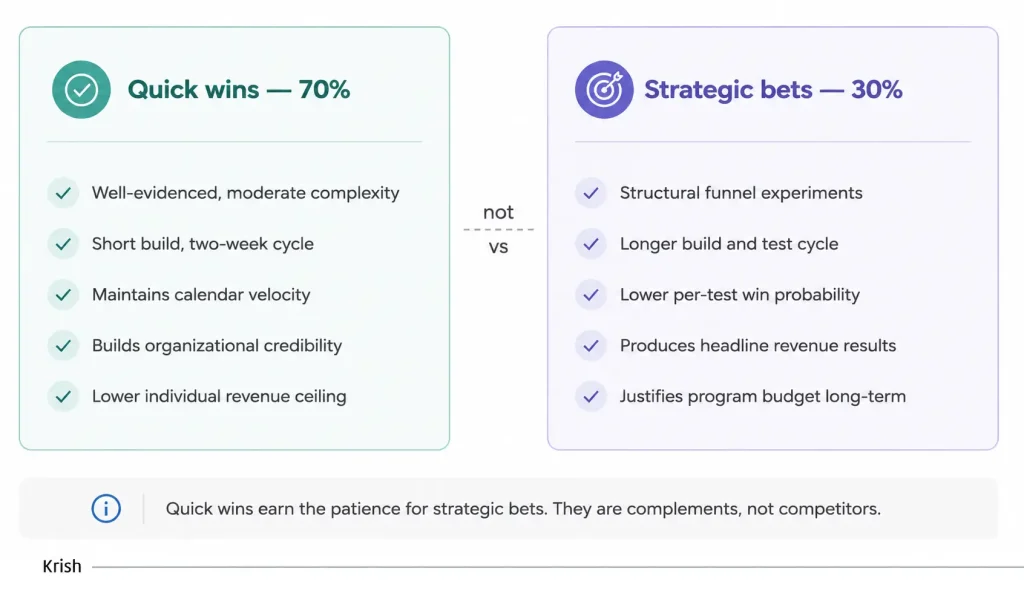The height and width of the screenshot is (593, 1024).
Task: Select the Strategic bets — 30% heading
Action: 773,89
